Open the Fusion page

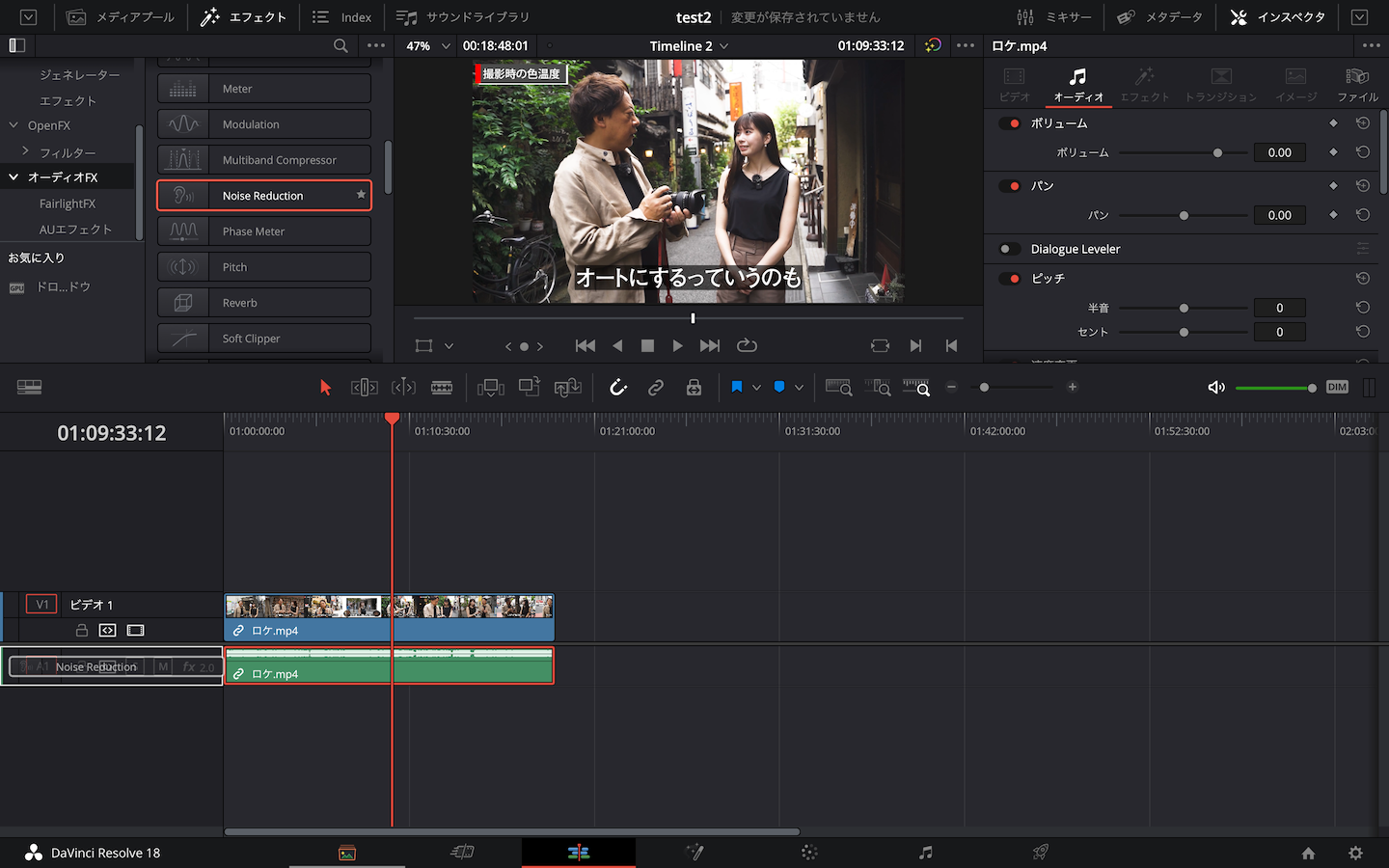[x=694, y=853]
